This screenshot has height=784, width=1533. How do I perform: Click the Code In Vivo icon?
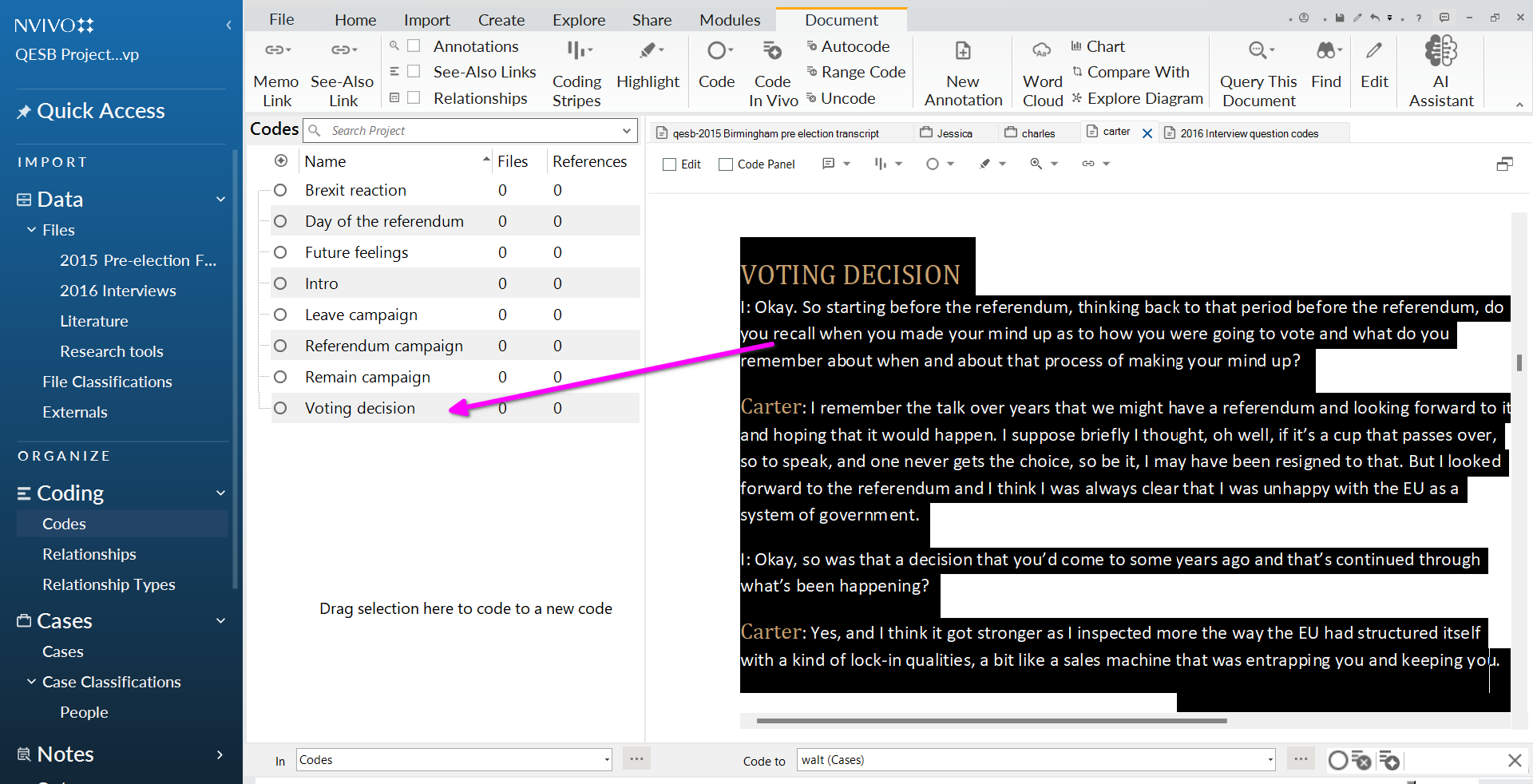(772, 53)
